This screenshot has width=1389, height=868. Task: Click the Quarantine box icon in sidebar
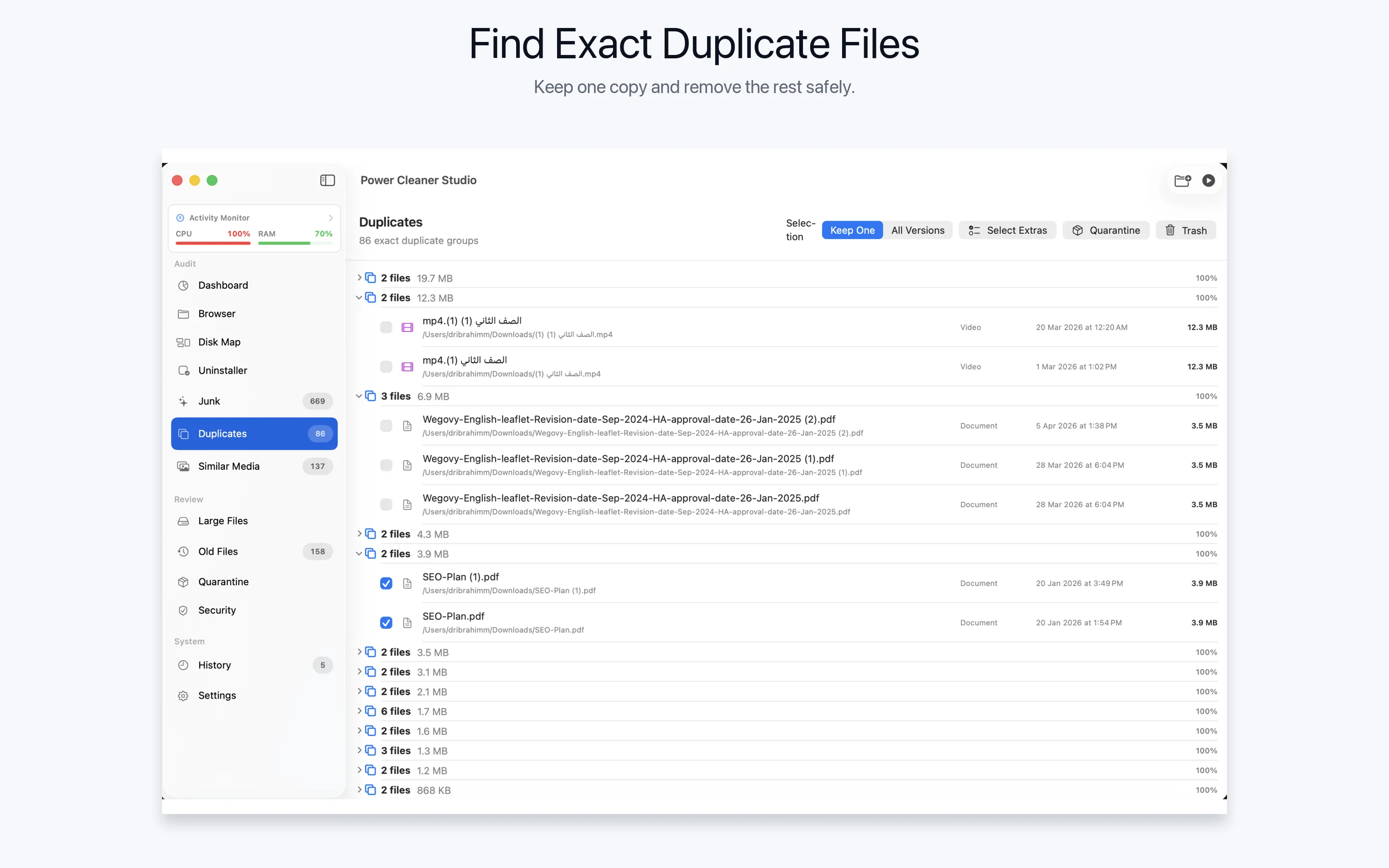click(183, 582)
